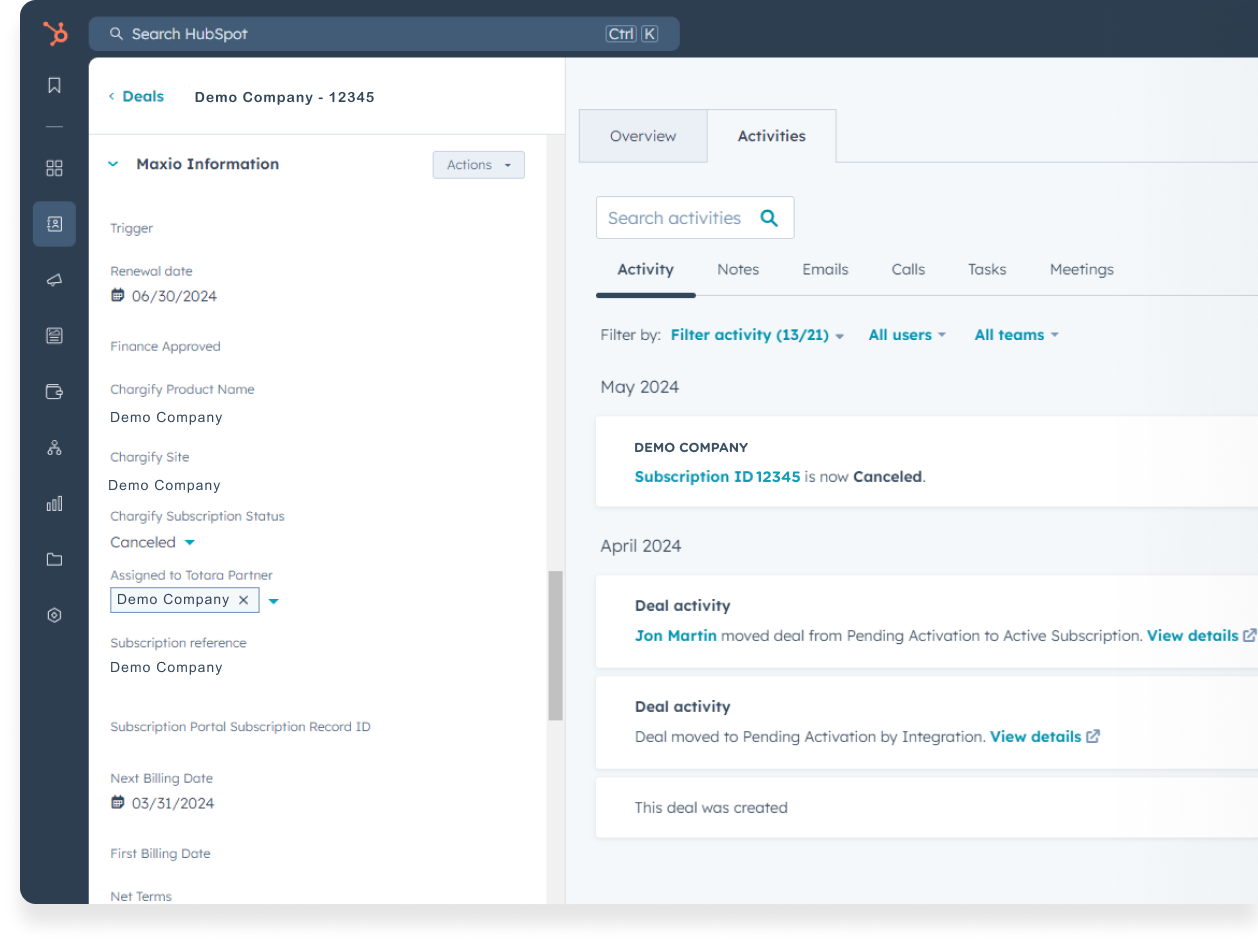This screenshot has width=1258, height=944.
Task: Click Subscription Portal Subscription Record ID label
Action: [x=240, y=727]
